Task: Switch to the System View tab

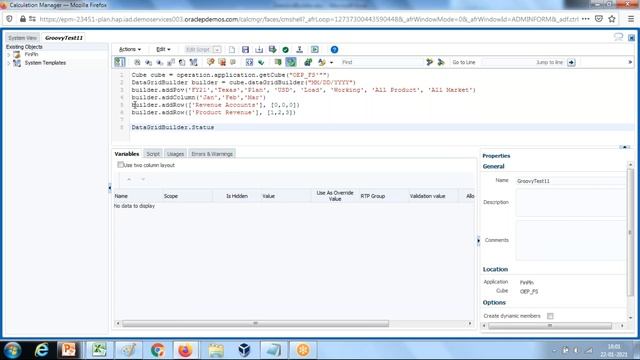Action: [22, 38]
